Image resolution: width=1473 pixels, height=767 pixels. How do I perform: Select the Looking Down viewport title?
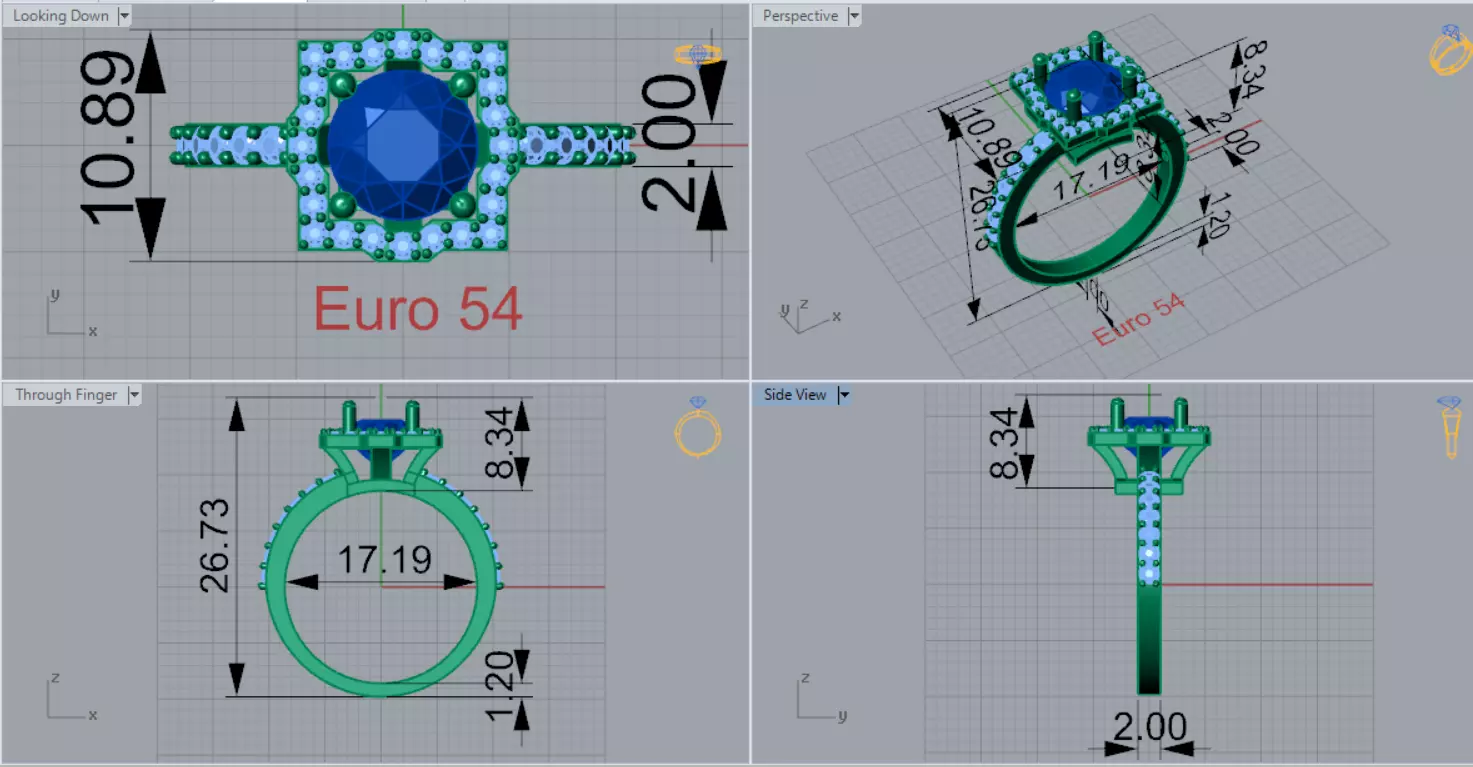pyautogui.click(x=60, y=16)
